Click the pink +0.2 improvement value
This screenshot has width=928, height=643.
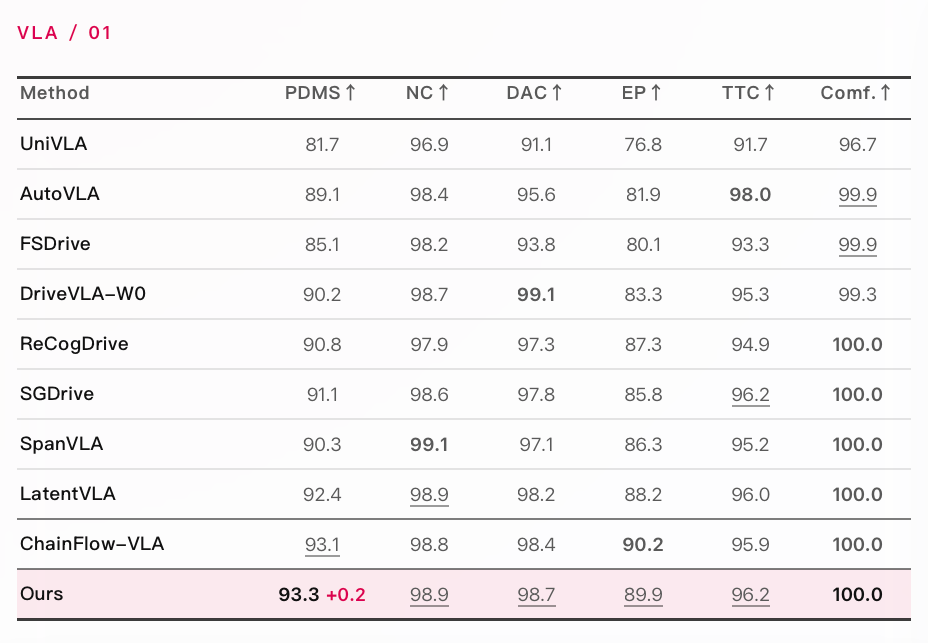tap(346, 595)
